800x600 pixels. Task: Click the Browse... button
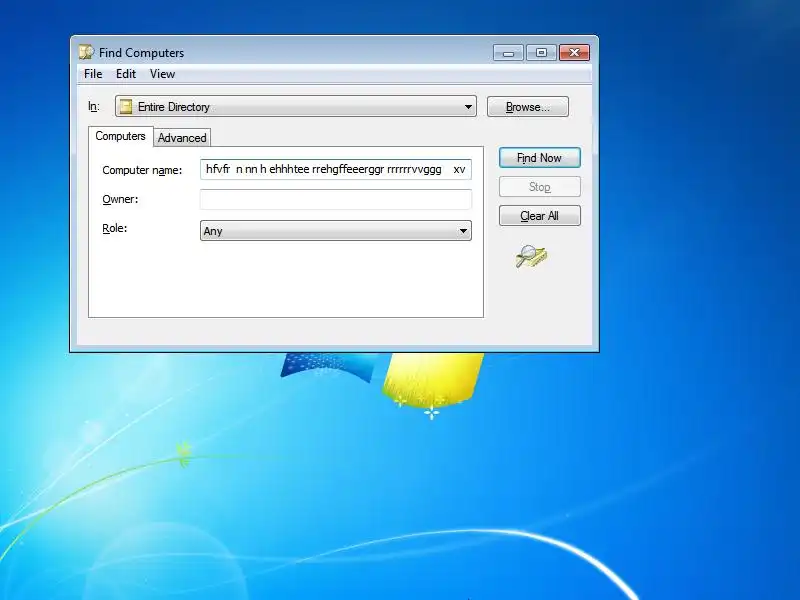click(x=528, y=107)
